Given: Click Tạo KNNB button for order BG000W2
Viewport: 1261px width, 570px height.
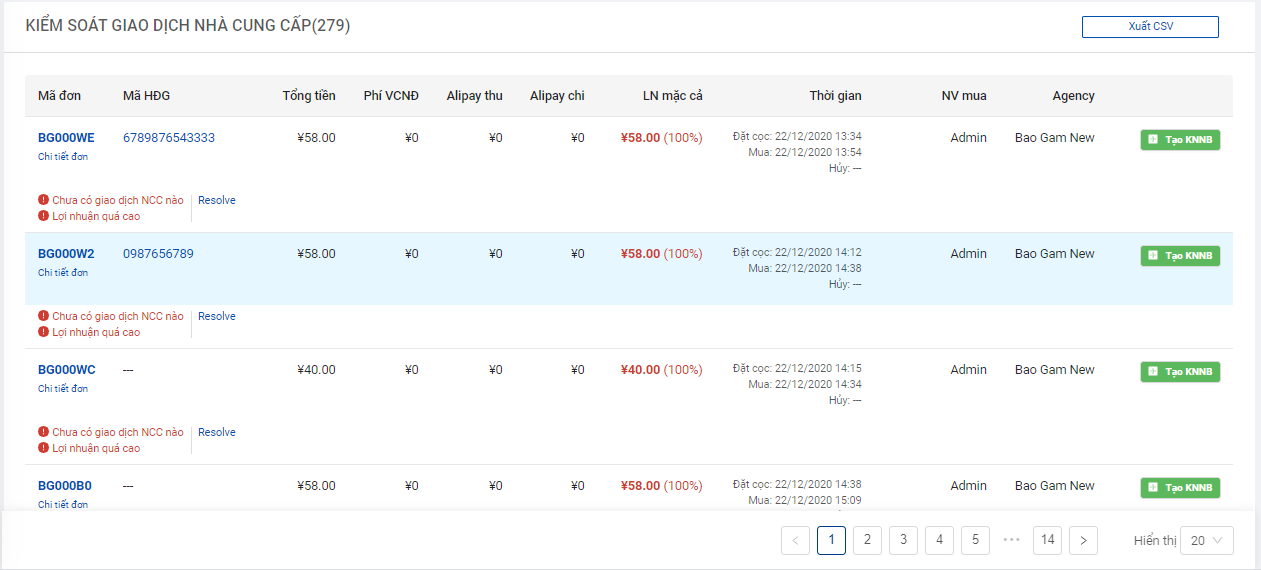Looking at the screenshot, I should tap(1180, 256).
